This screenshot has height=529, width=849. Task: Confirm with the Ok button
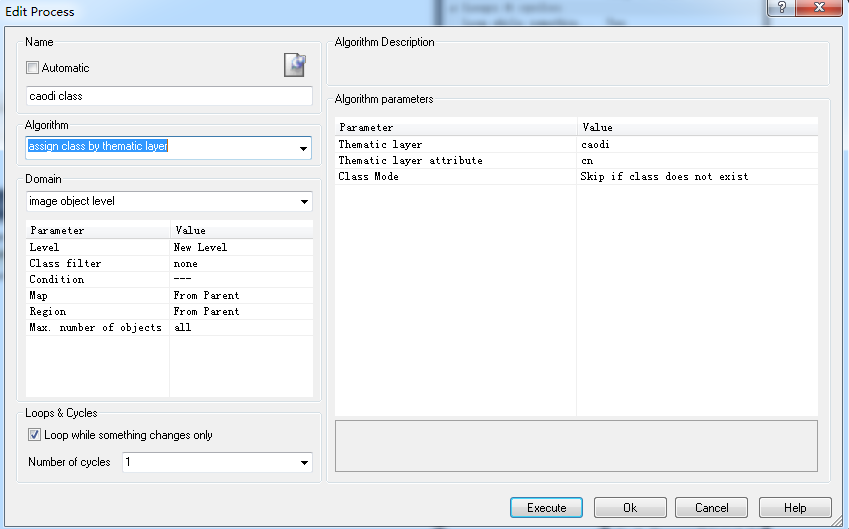[630, 508]
